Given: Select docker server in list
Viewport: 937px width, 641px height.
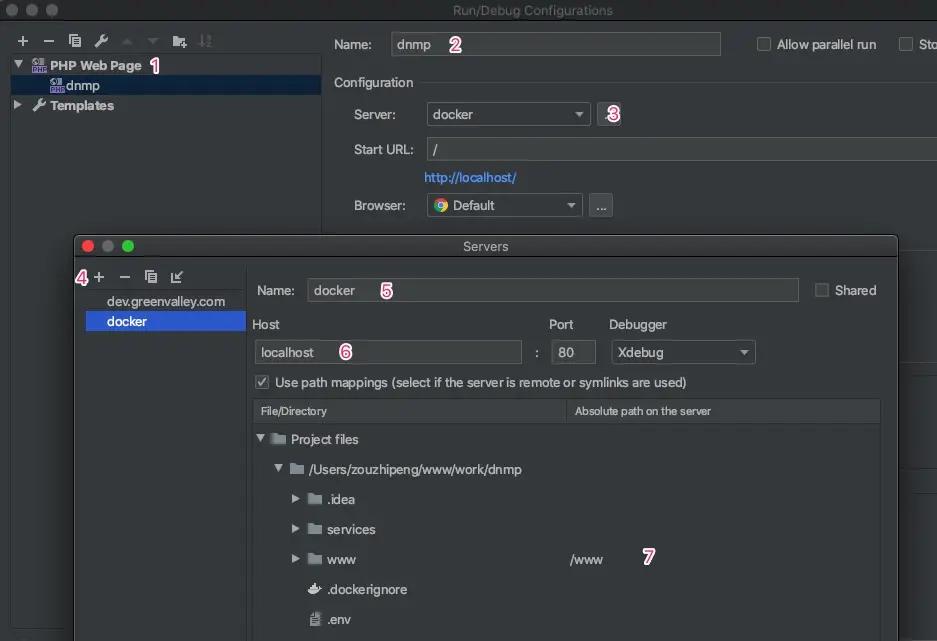Looking at the screenshot, I should coord(166,321).
